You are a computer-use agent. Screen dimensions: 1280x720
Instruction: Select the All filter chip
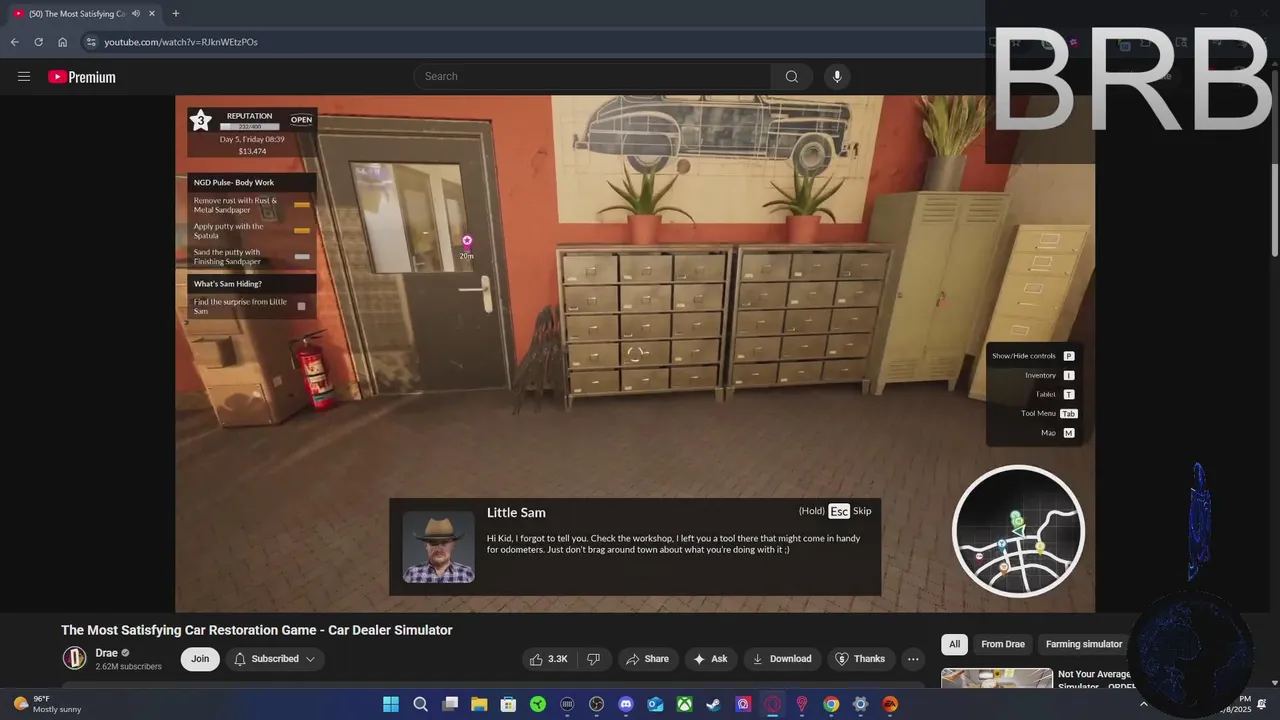[x=955, y=644]
